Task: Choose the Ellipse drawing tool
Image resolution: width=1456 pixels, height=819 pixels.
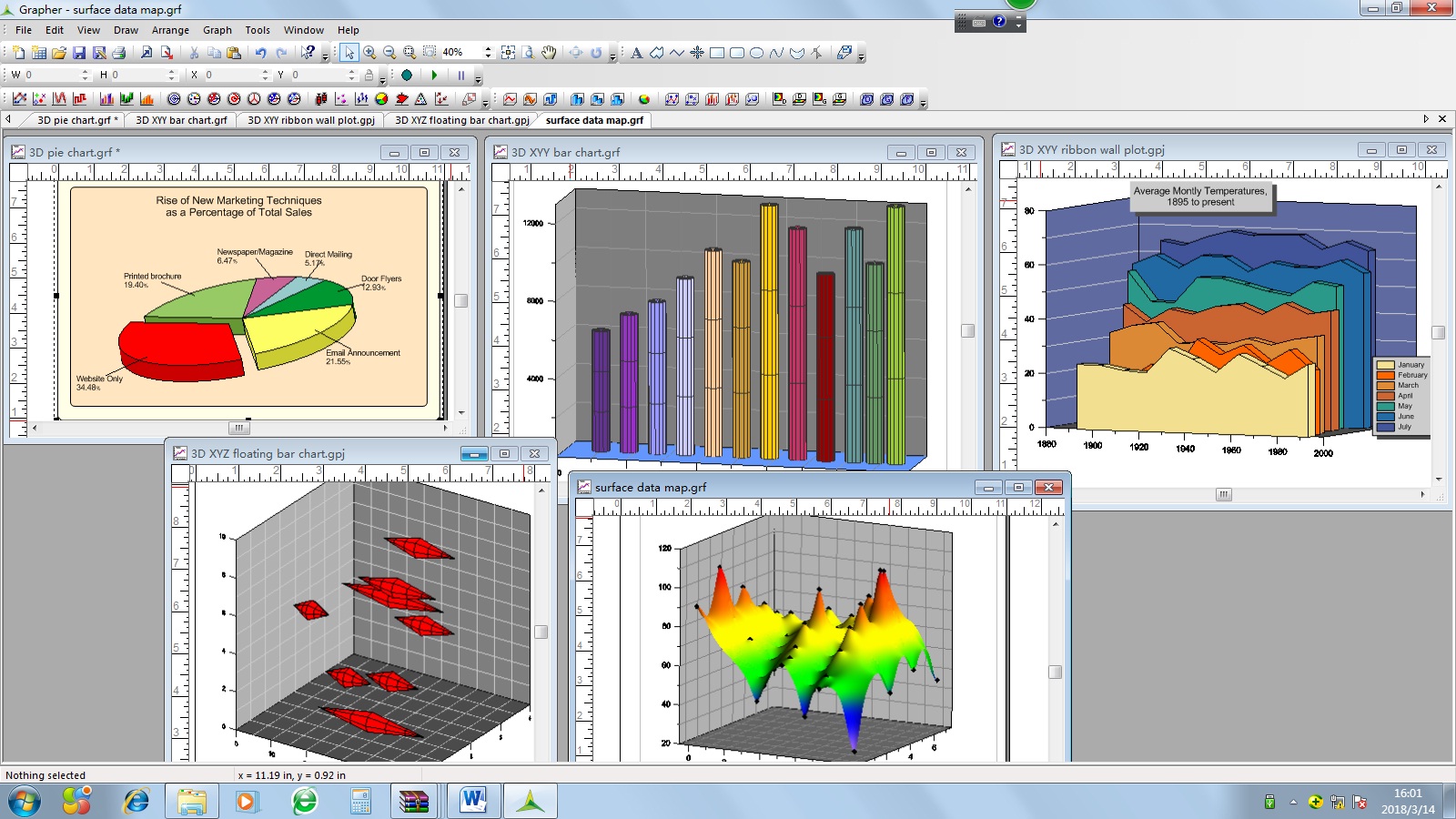Action: (756, 53)
